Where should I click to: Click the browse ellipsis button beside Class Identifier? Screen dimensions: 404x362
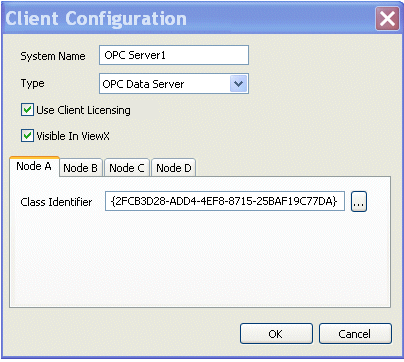359,201
